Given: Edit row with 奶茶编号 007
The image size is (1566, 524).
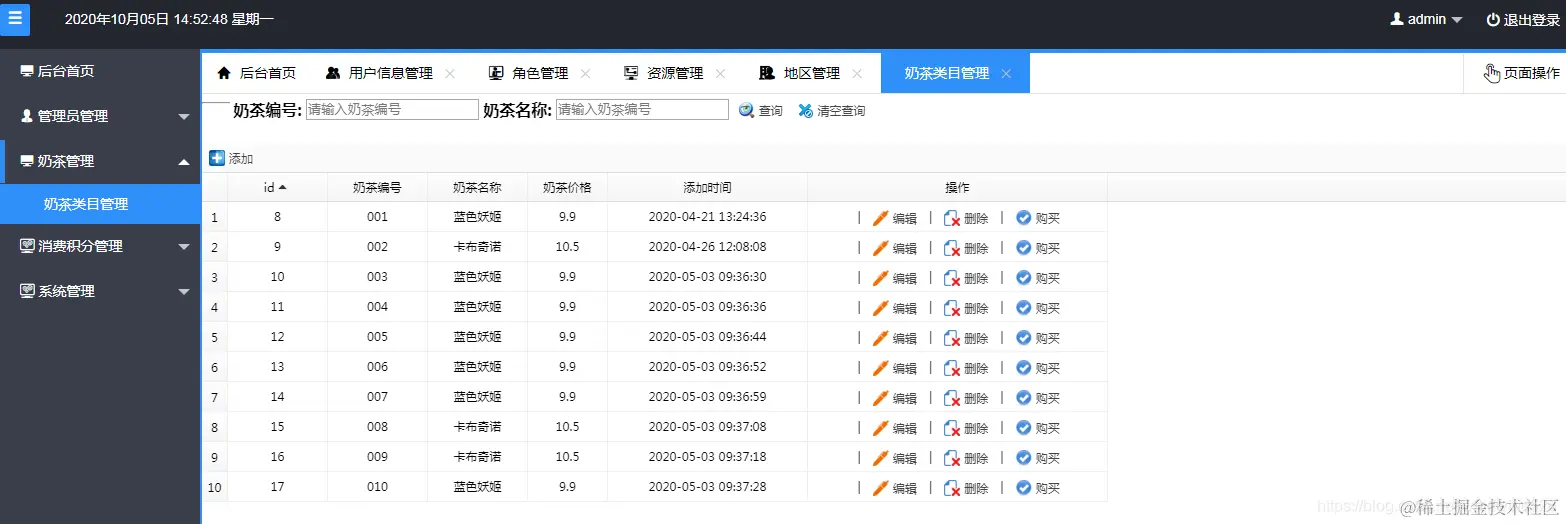Looking at the screenshot, I should (895, 398).
